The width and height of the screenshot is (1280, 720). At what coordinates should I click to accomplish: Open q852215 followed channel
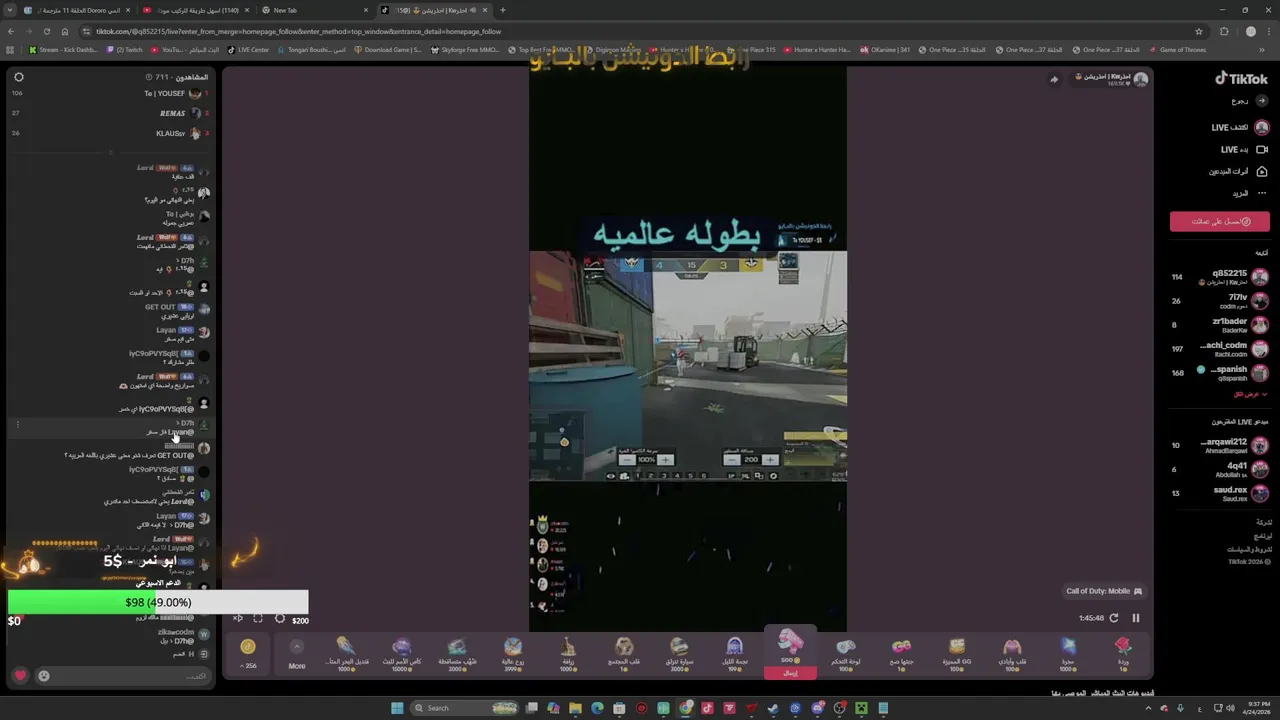coord(1220,277)
